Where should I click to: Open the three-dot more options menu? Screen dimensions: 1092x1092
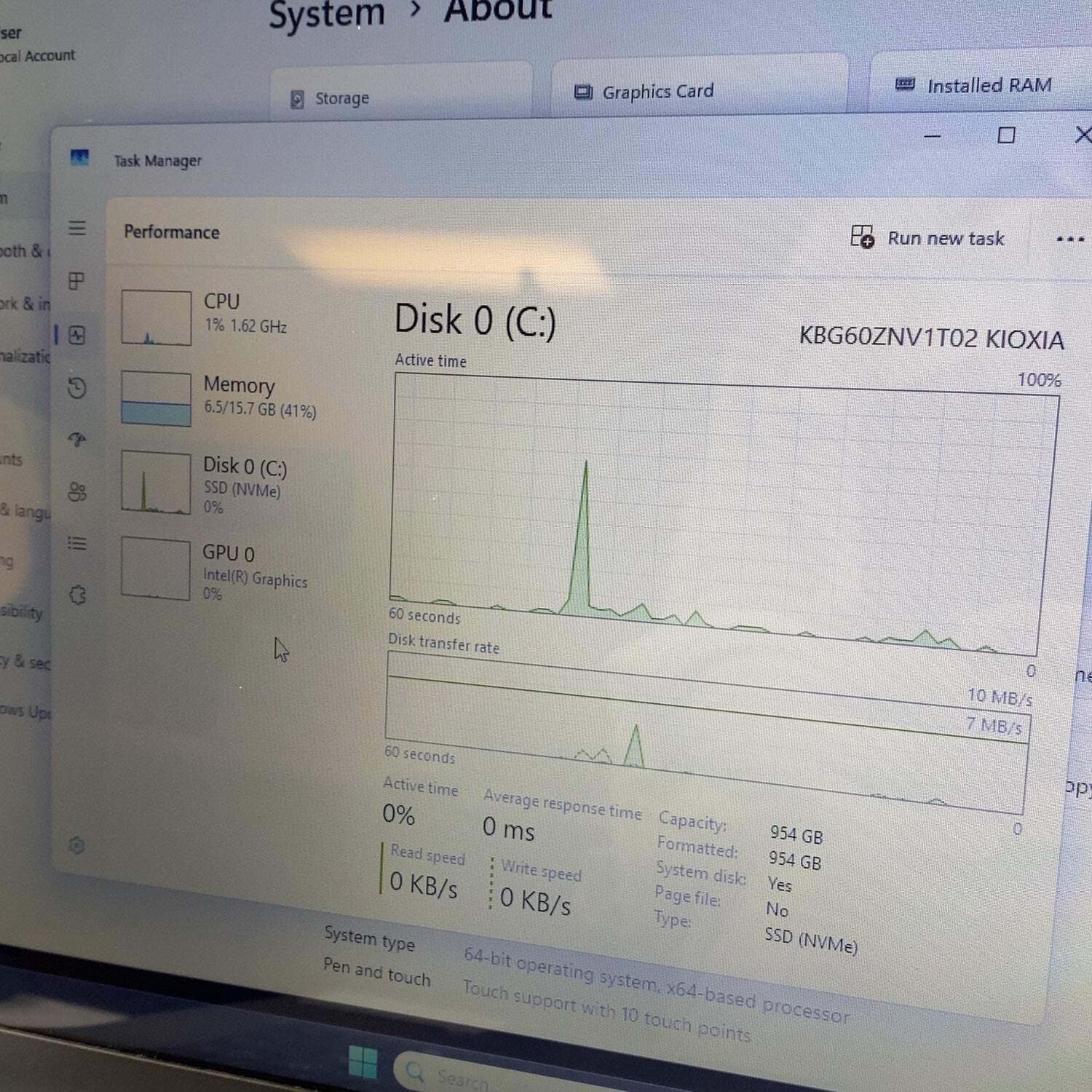1070,239
